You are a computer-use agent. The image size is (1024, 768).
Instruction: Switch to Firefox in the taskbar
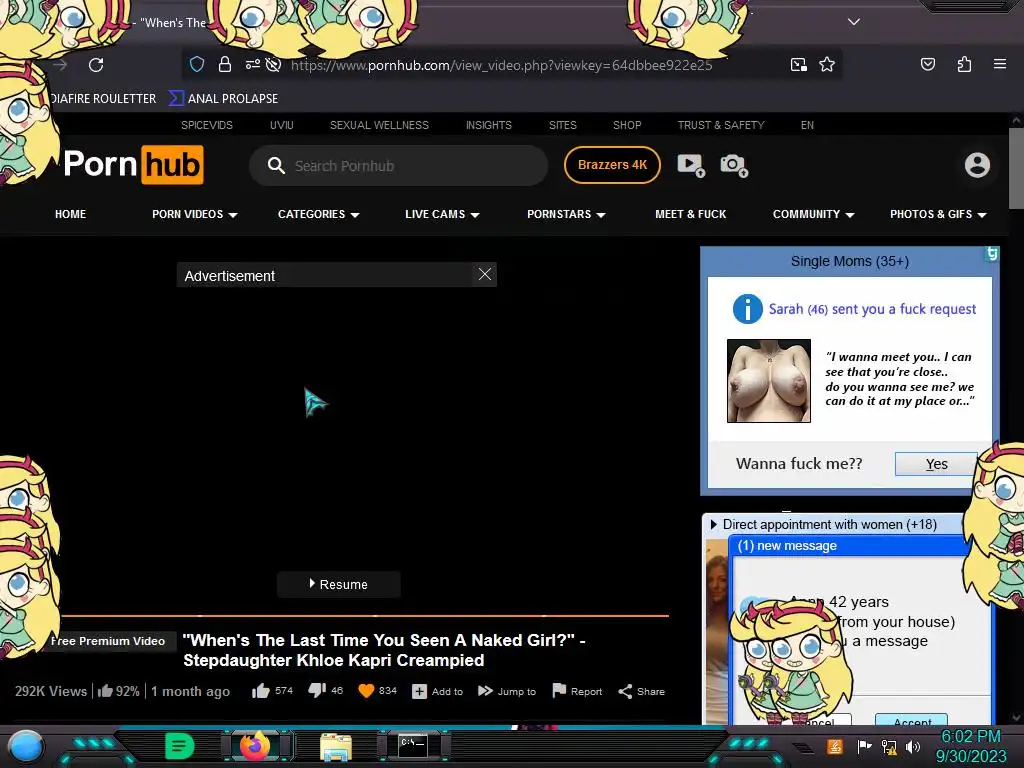click(255, 746)
